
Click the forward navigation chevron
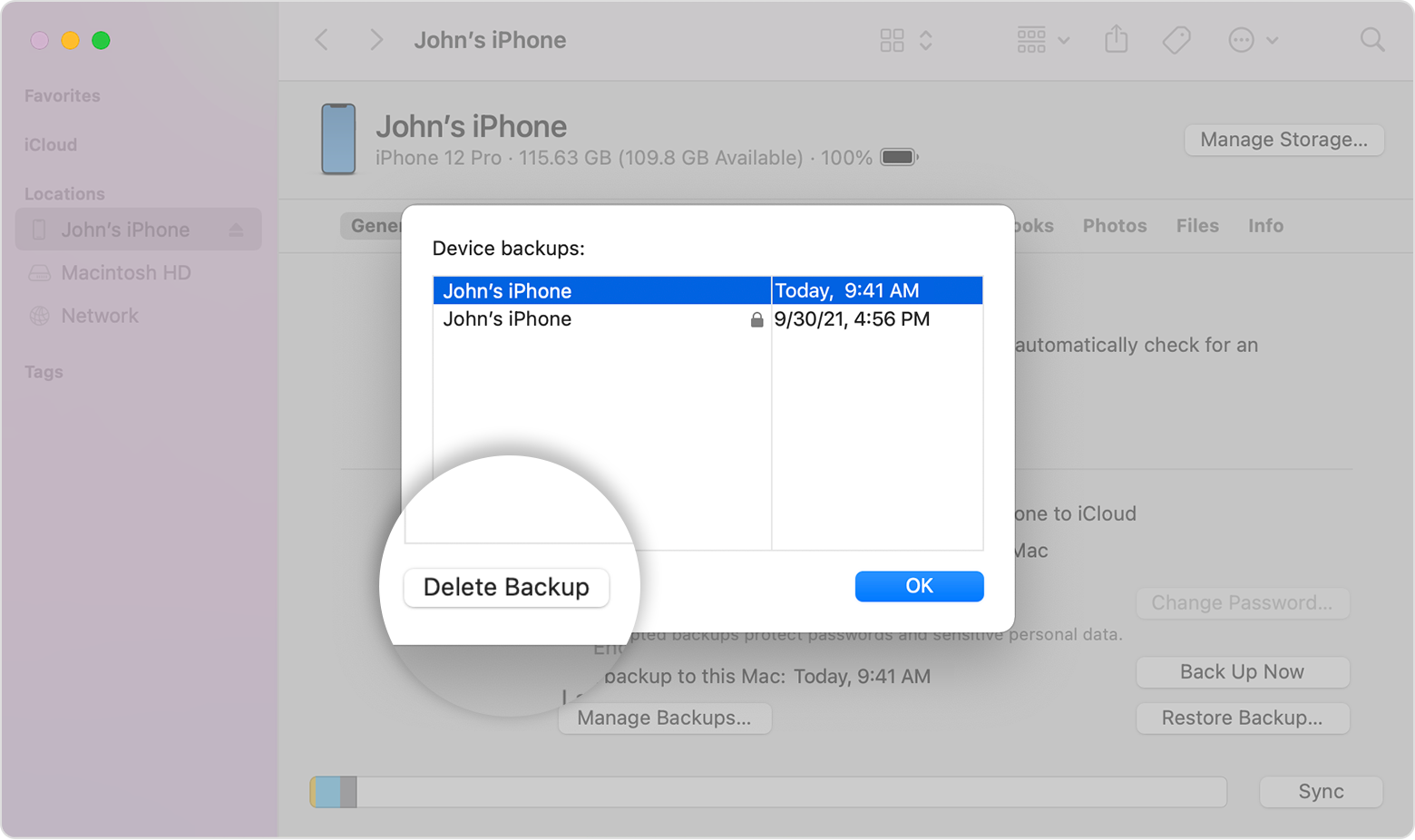pyautogui.click(x=376, y=40)
